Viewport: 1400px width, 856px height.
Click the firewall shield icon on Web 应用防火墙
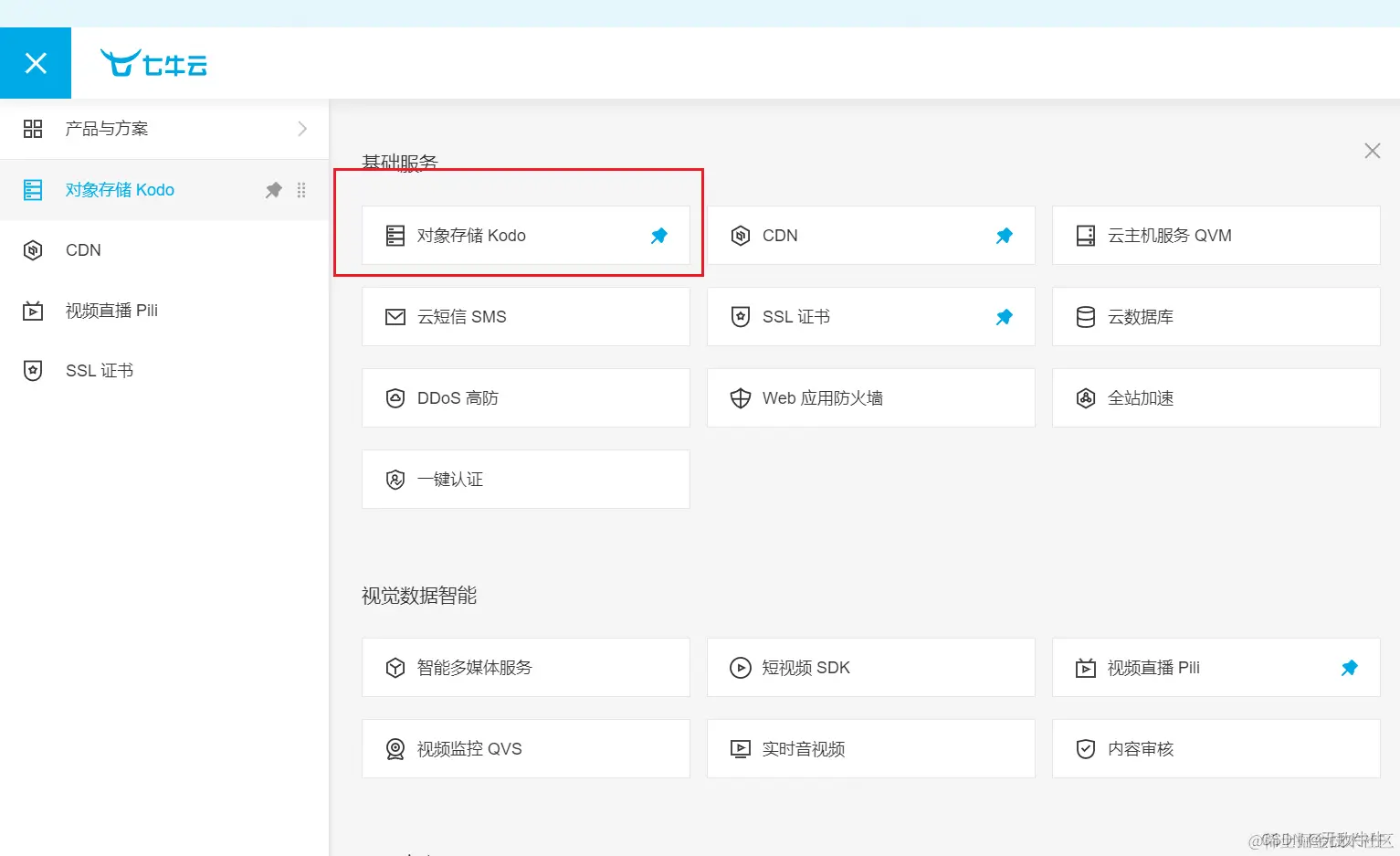point(741,398)
